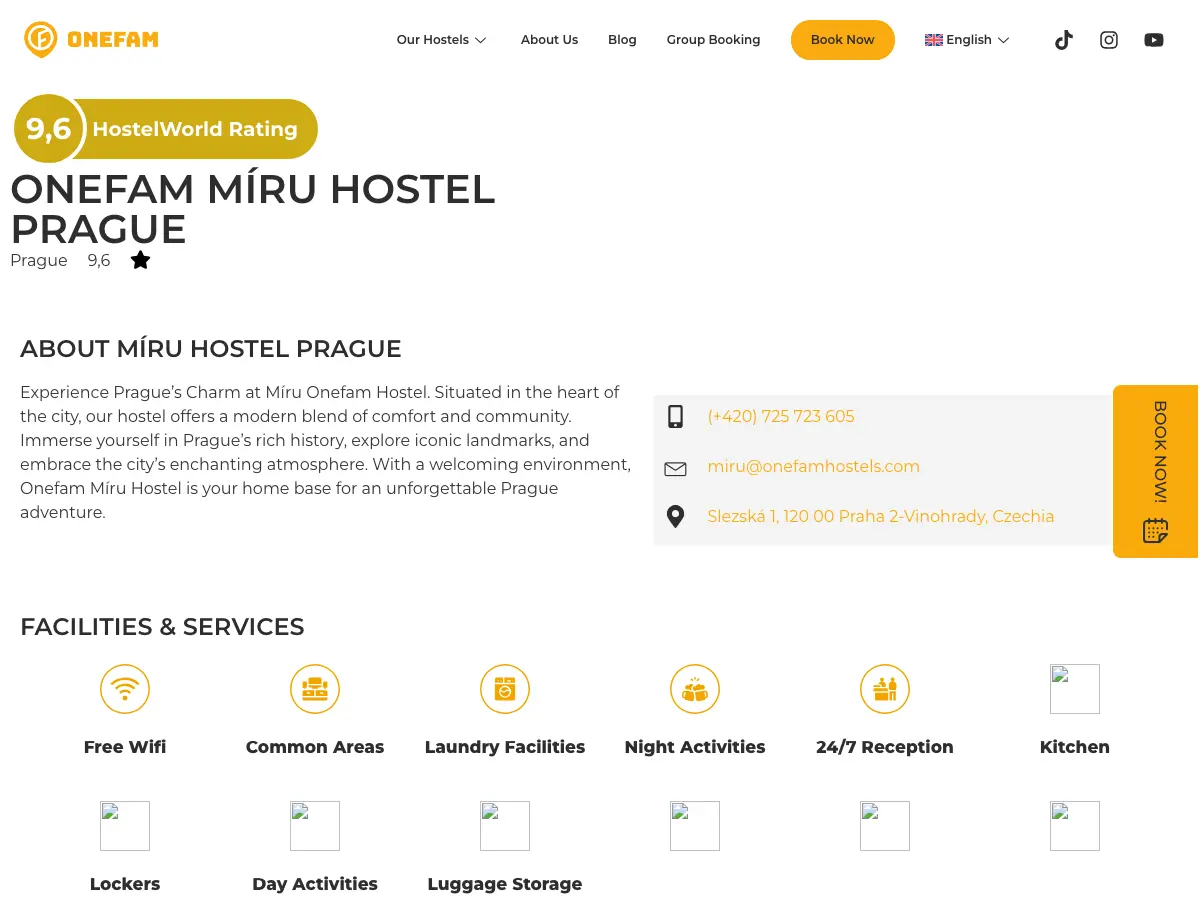Screen dimensions: 1200x900
Task: Call the phone number (+420) 725 723 605
Action: pyautogui.click(x=781, y=417)
